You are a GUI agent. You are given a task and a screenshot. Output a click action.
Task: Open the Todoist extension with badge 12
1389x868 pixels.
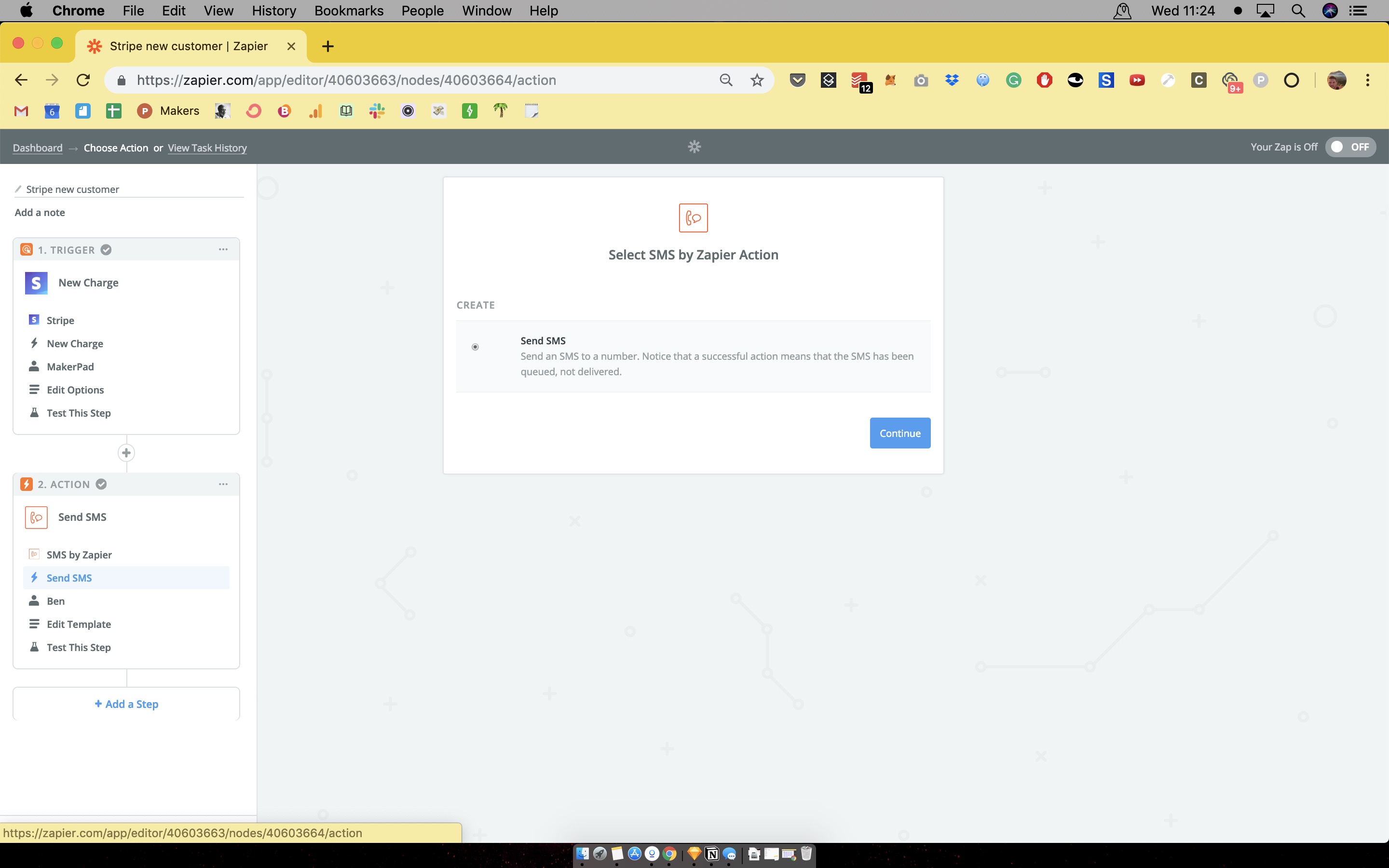coord(861,82)
